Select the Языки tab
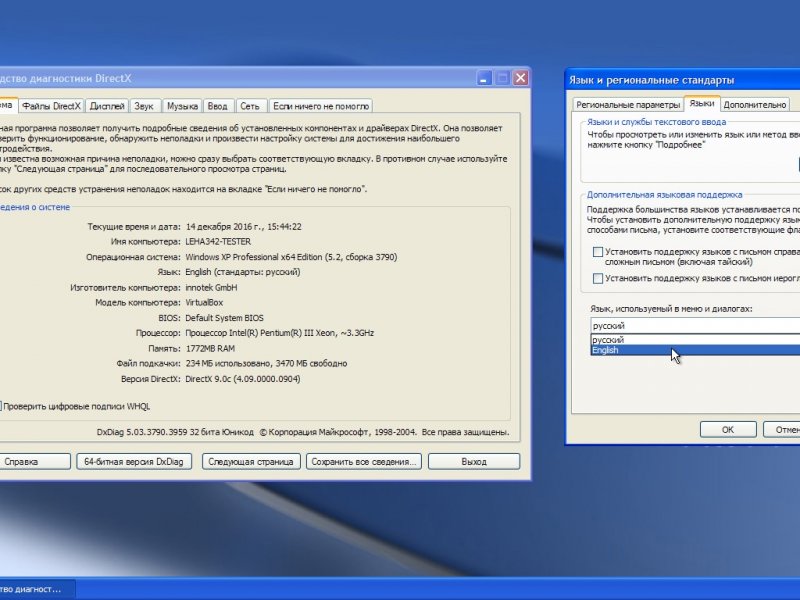The height and width of the screenshot is (600, 800). coord(702,104)
